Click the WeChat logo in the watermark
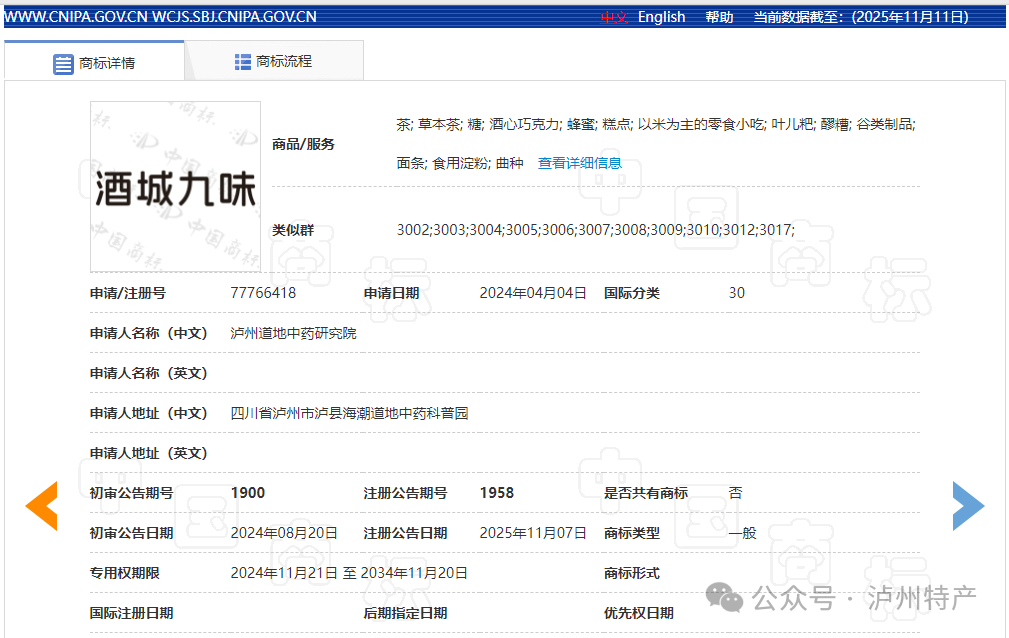The width and height of the screenshot is (1009, 638). click(x=725, y=598)
